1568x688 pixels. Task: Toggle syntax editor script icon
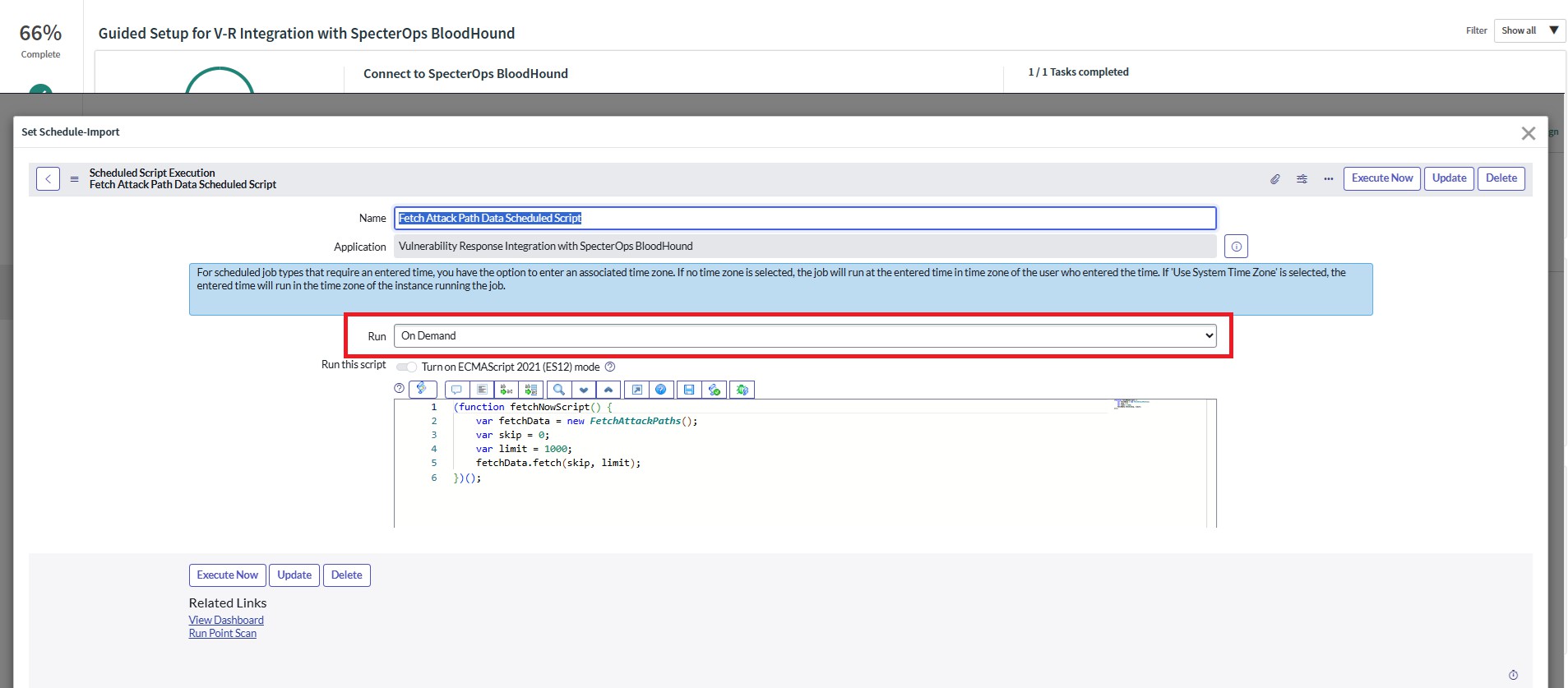[x=422, y=389]
